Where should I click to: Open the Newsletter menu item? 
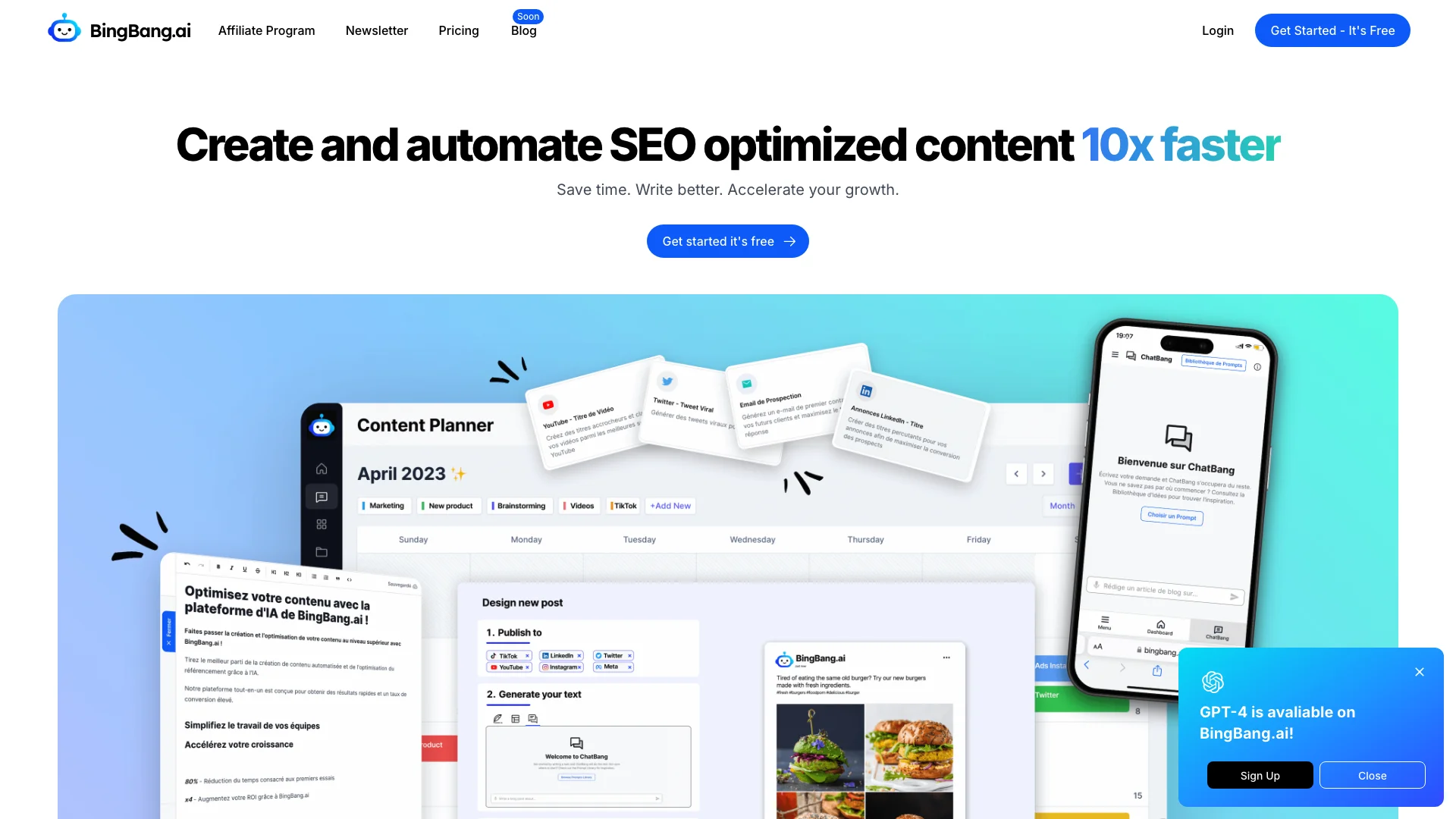click(x=377, y=30)
